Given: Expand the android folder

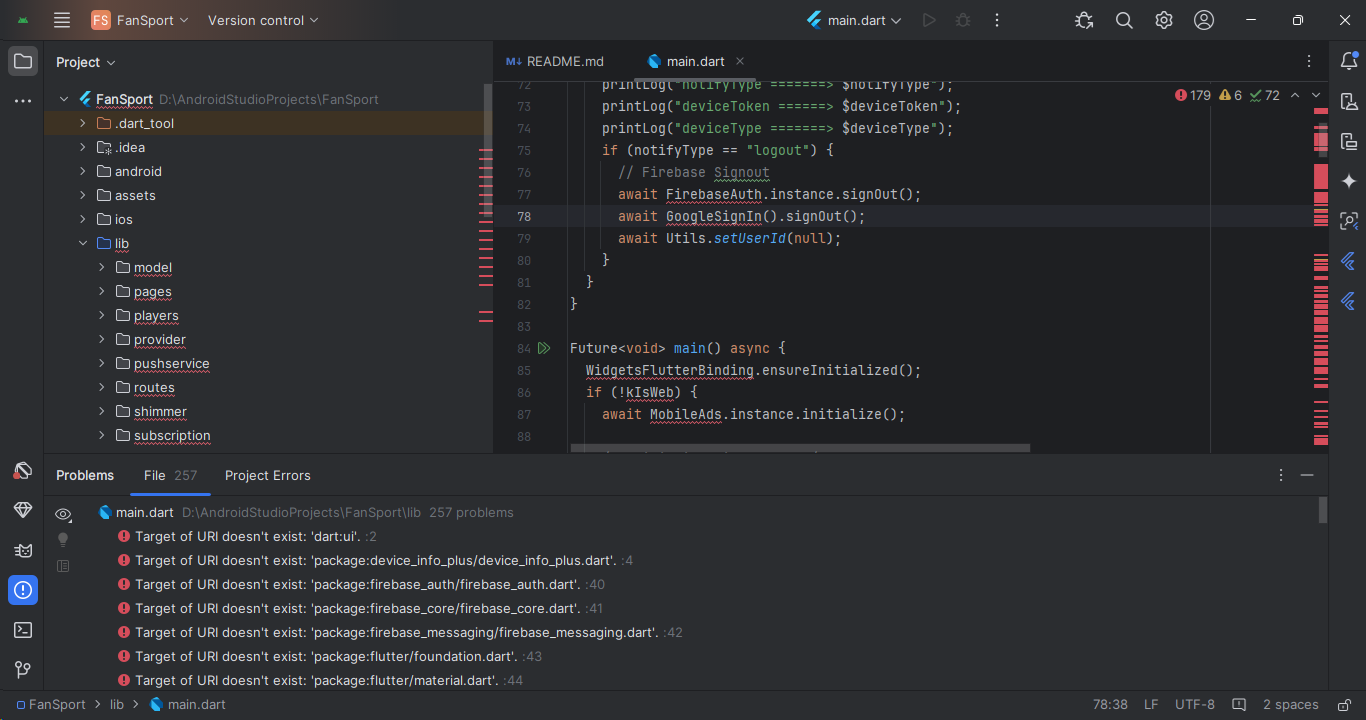Looking at the screenshot, I should coord(83,171).
